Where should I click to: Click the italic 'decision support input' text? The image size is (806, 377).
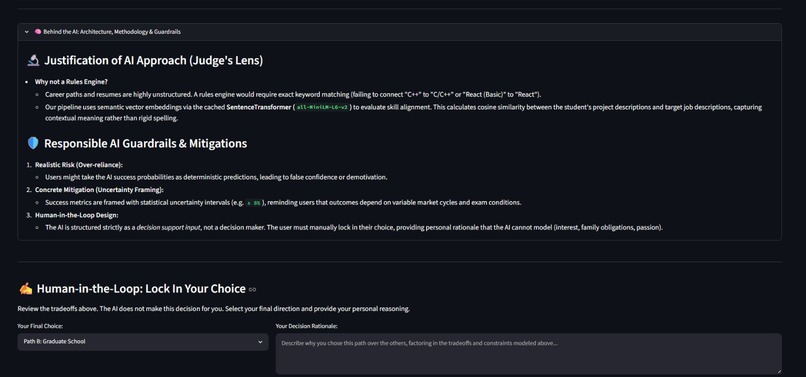[x=169, y=227]
